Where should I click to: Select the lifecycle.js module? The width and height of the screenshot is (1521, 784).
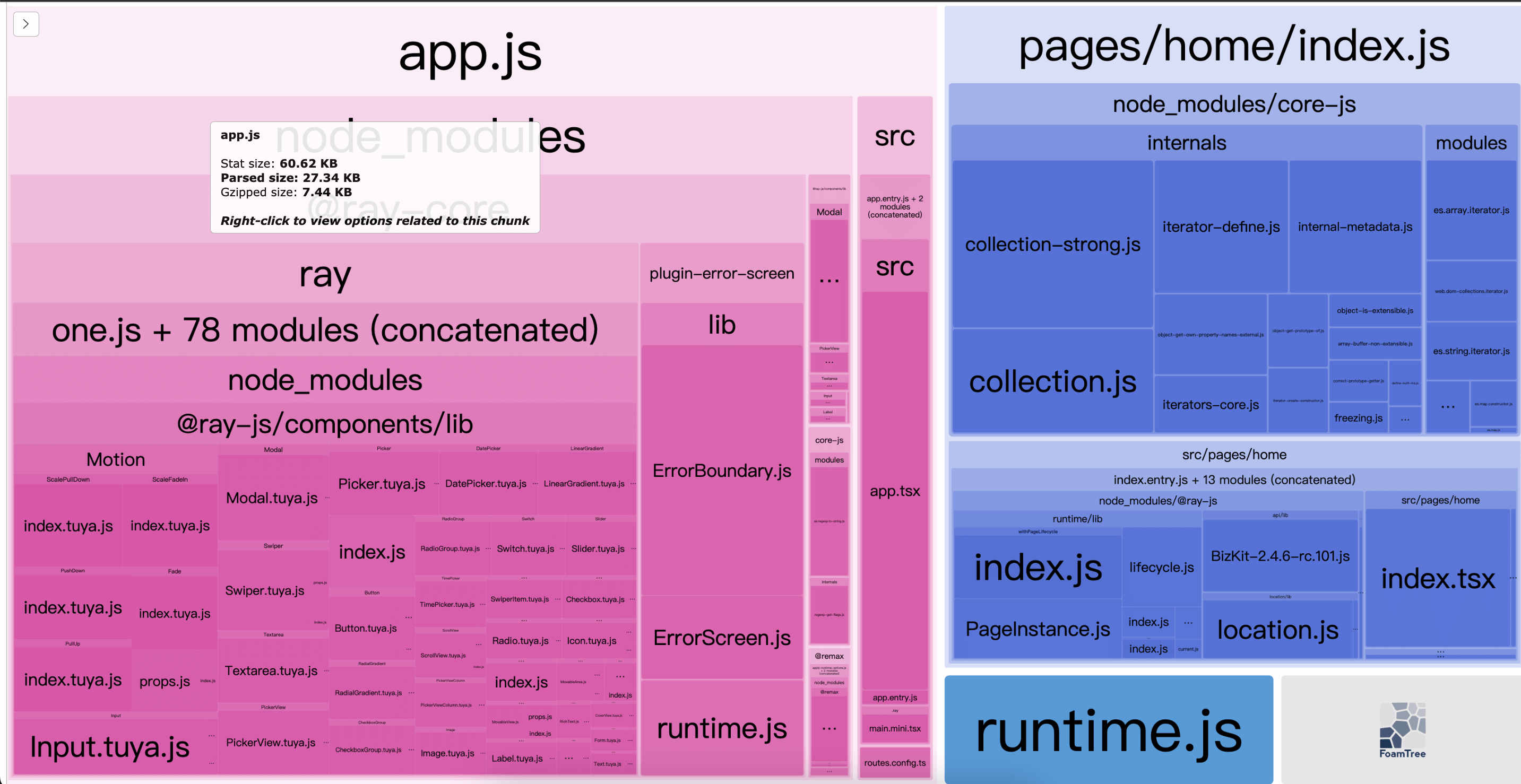coord(1161,568)
